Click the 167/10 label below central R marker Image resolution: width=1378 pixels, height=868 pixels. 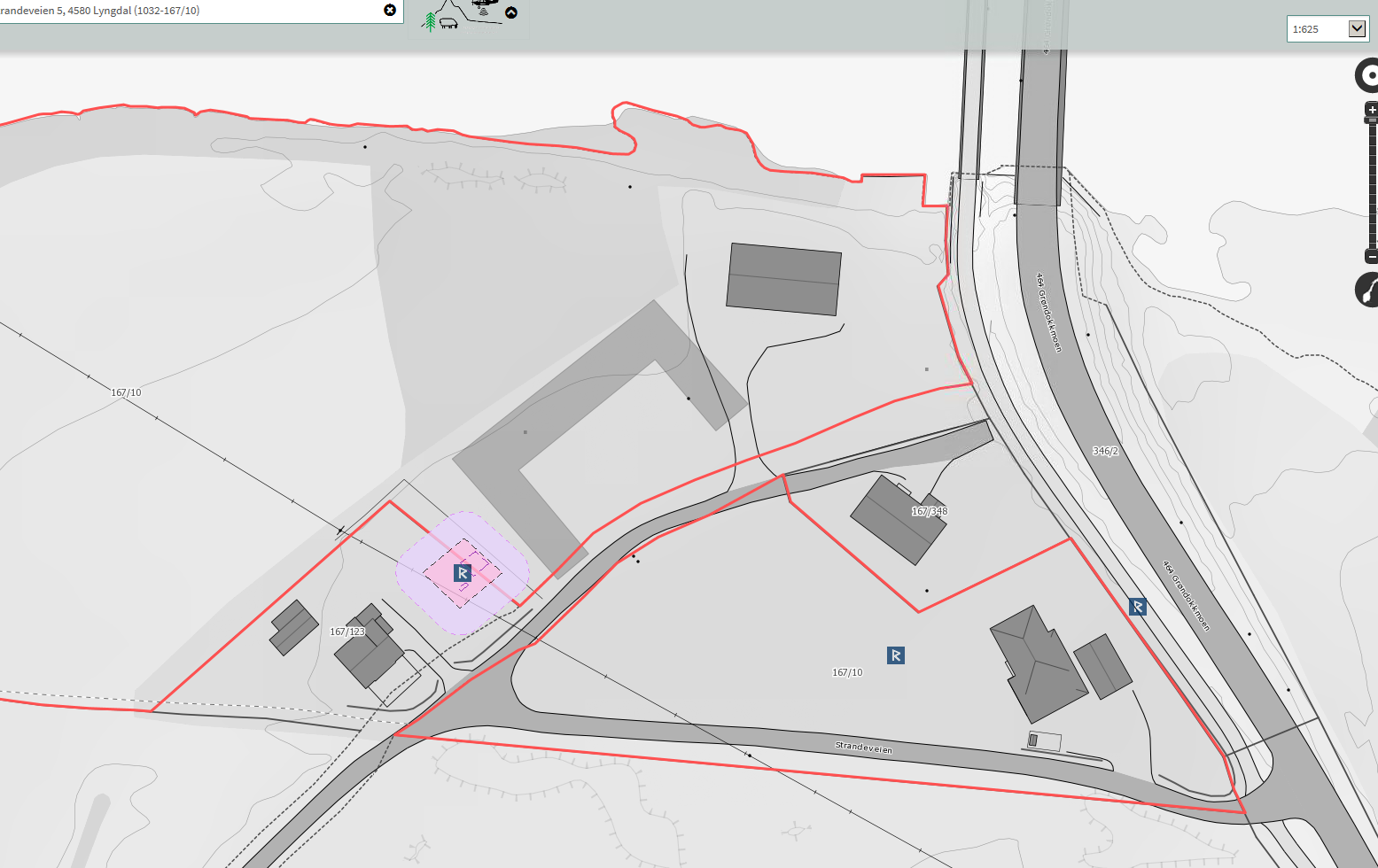[x=847, y=672]
